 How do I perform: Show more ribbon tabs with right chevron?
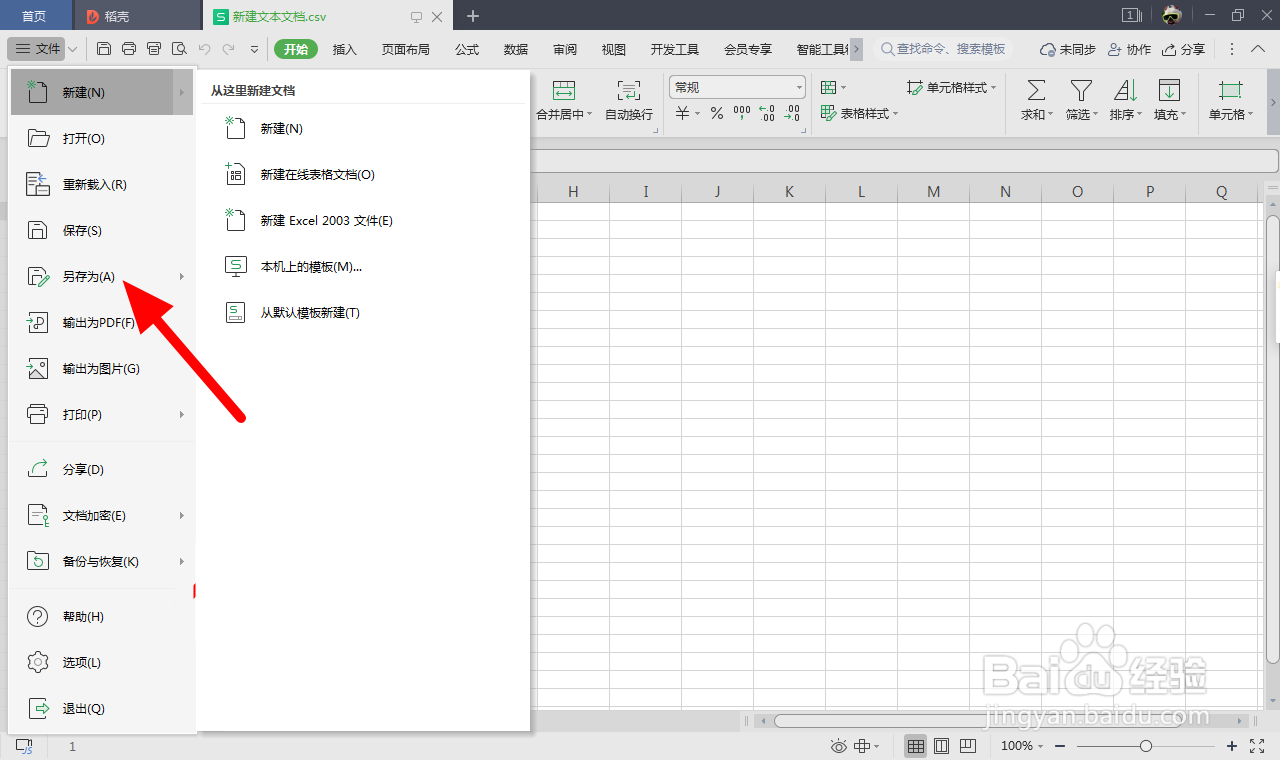[x=856, y=49]
